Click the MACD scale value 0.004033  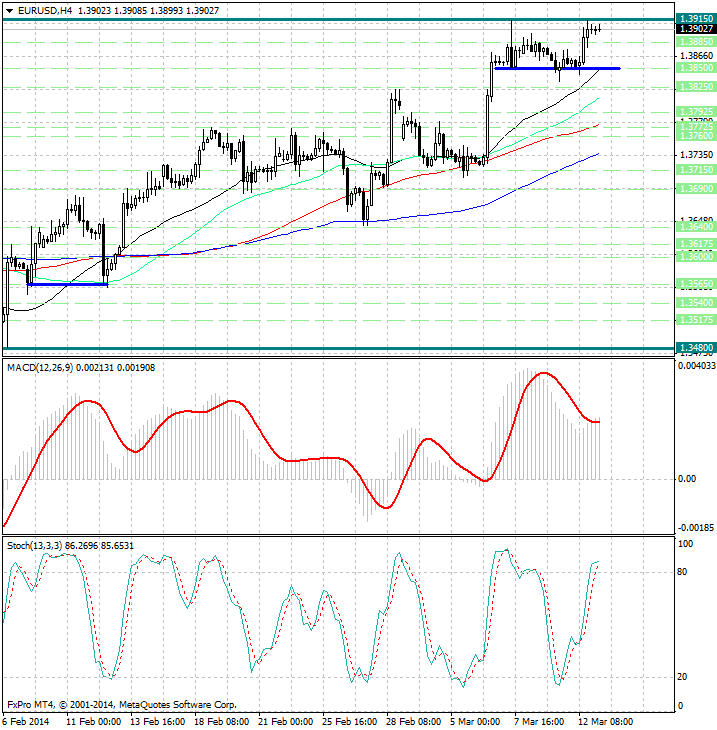(696, 366)
